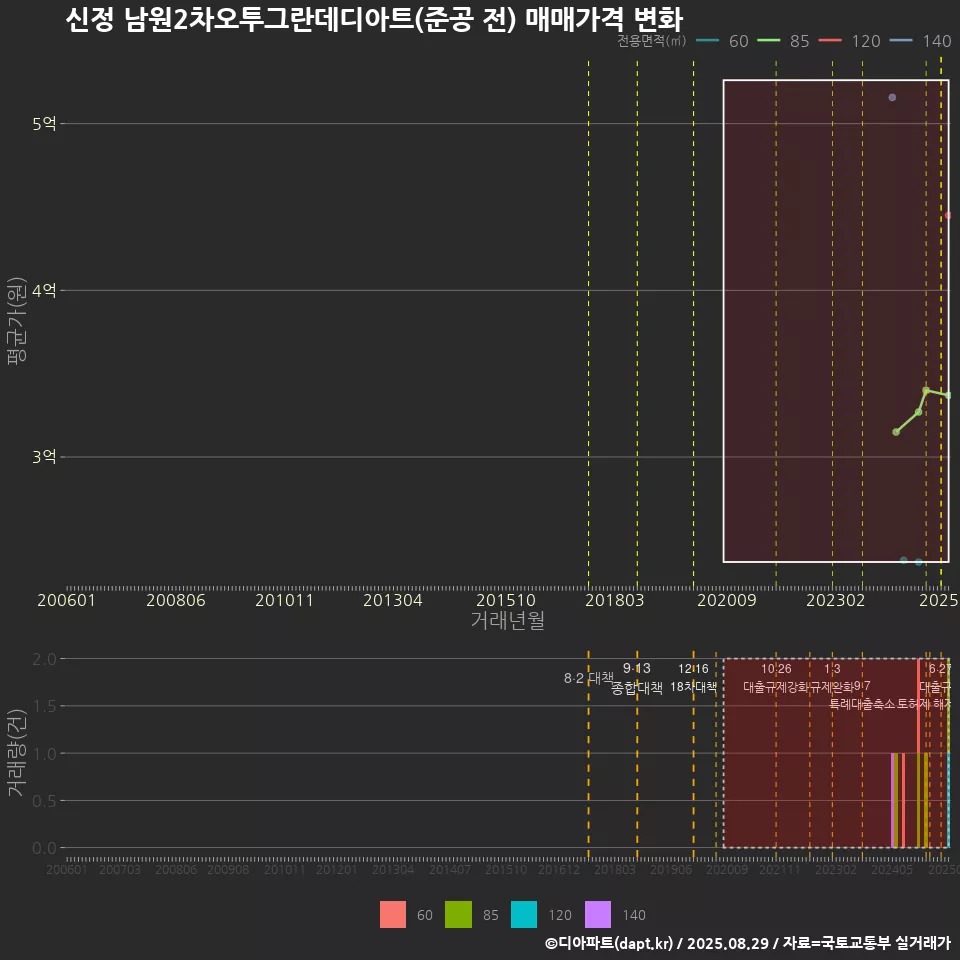This screenshot has width=960, height=960.
Task: Click the '전용면적(㎡)' legend heading
Action: coord(651,41)
